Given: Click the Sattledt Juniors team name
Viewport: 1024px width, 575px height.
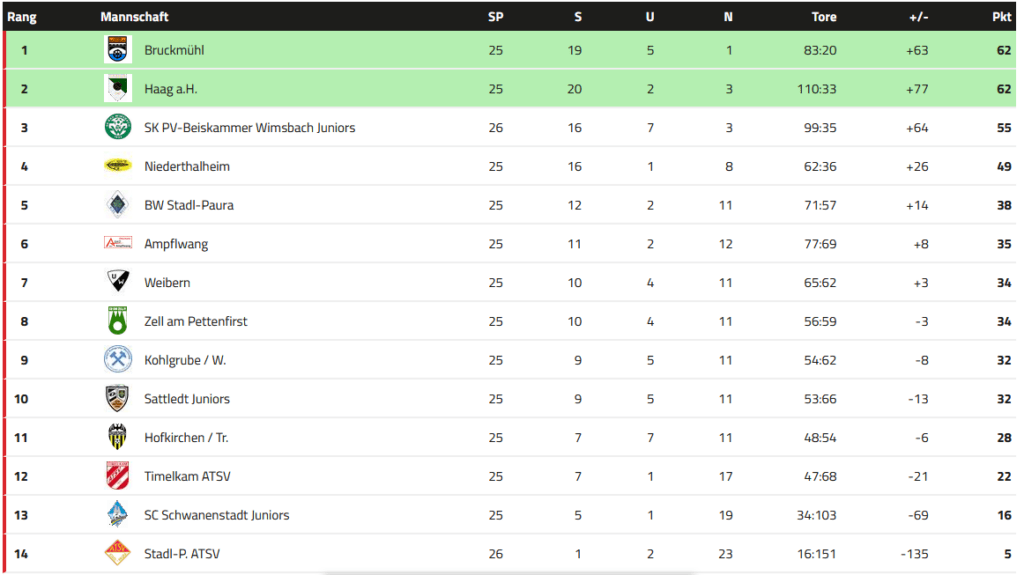Looking at the screenshot, I should click(187, 399).
